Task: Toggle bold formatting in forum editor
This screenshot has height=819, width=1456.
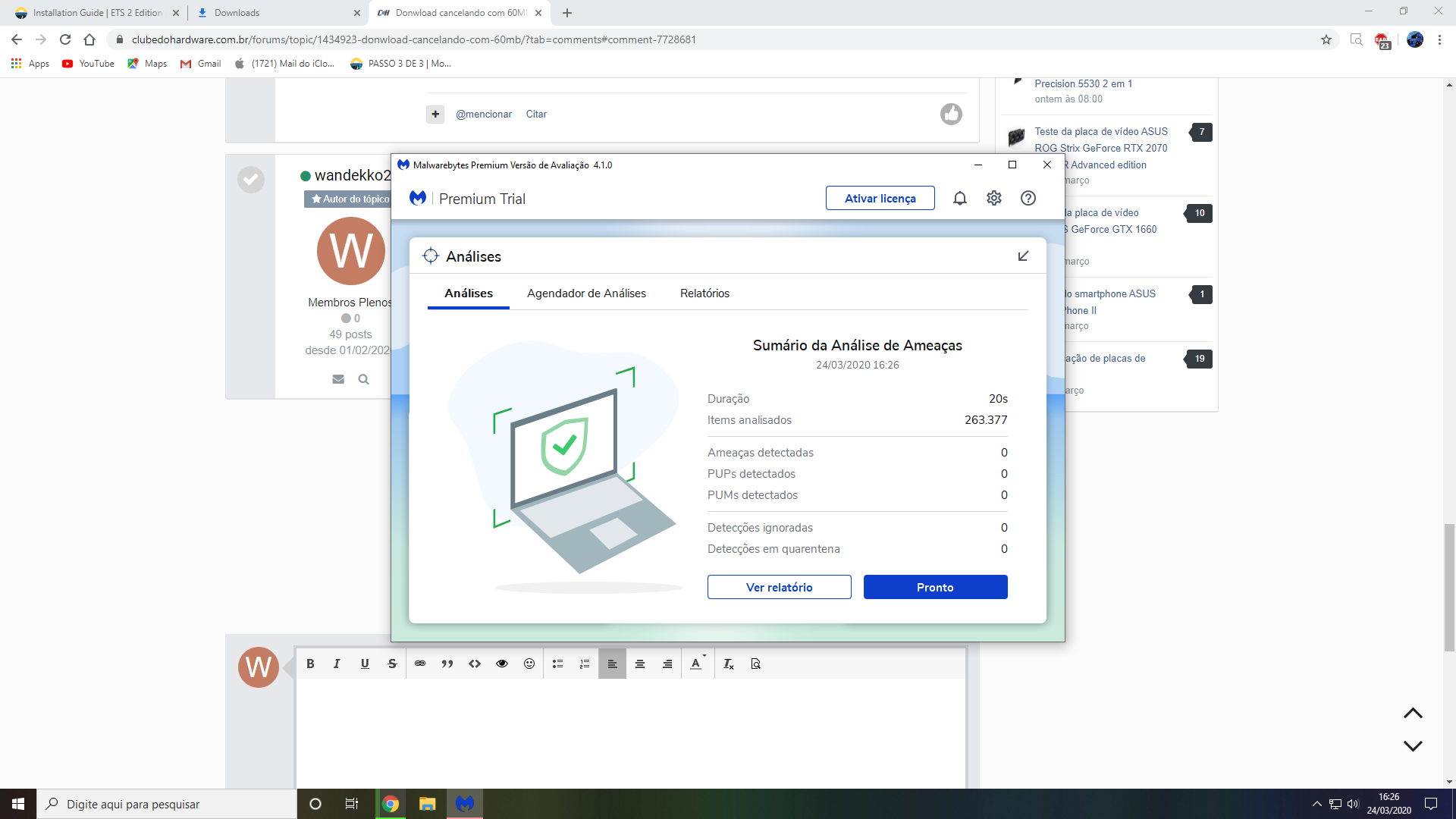Action: [310, 664]
